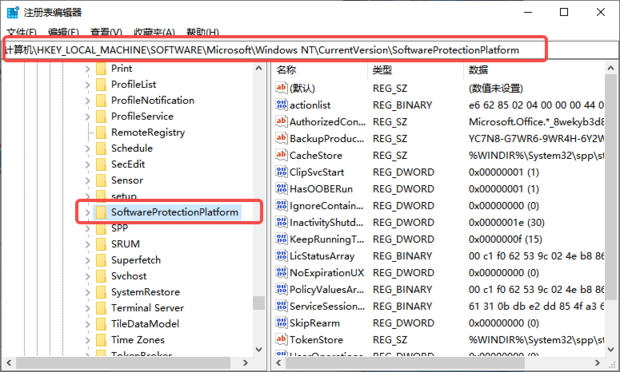Select the AuthorizedCon... string value icon
Image resolution: width=620 pixels, height=372 pixels.
281,121
